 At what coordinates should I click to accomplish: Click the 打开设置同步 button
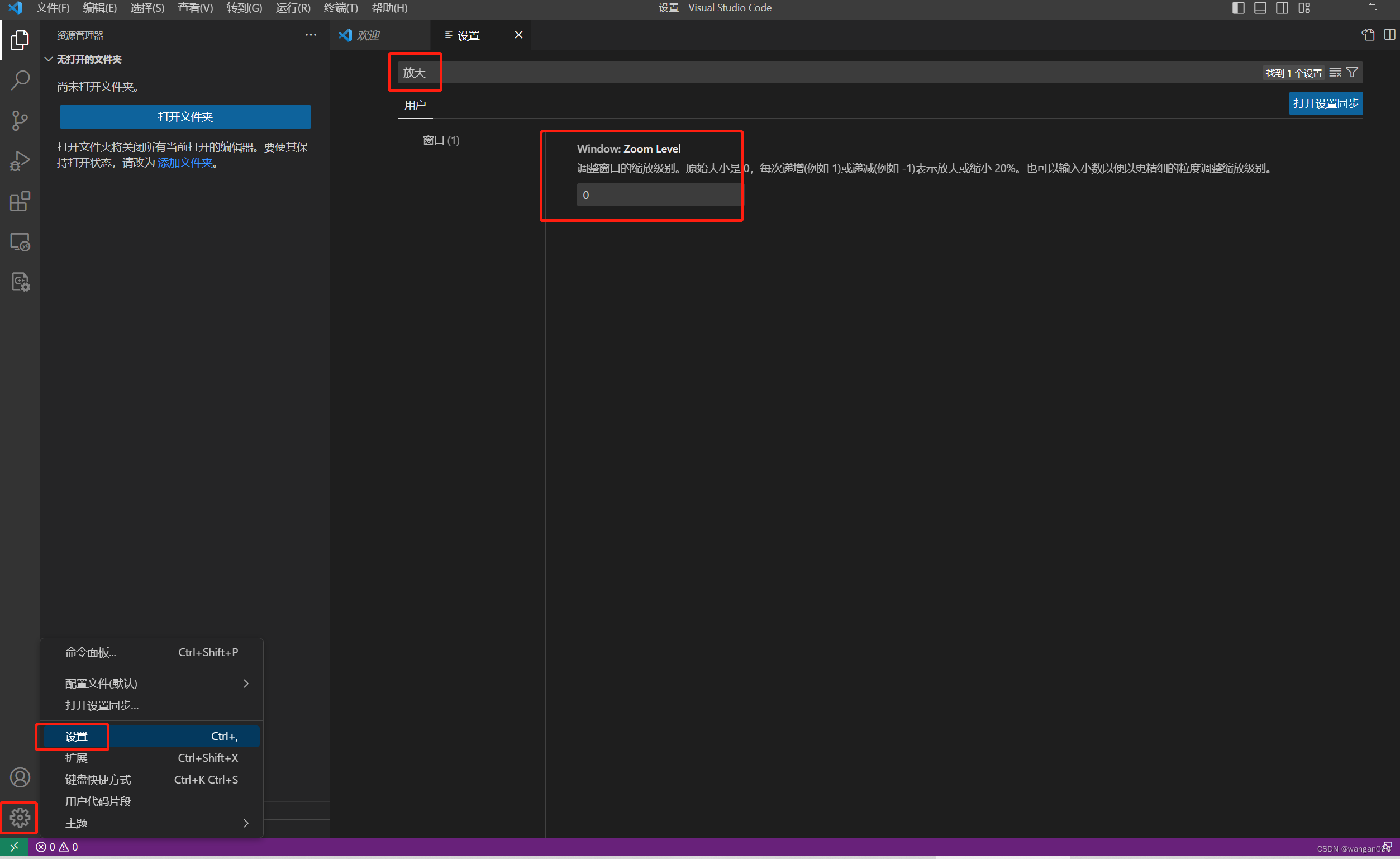coord(1326,103)
